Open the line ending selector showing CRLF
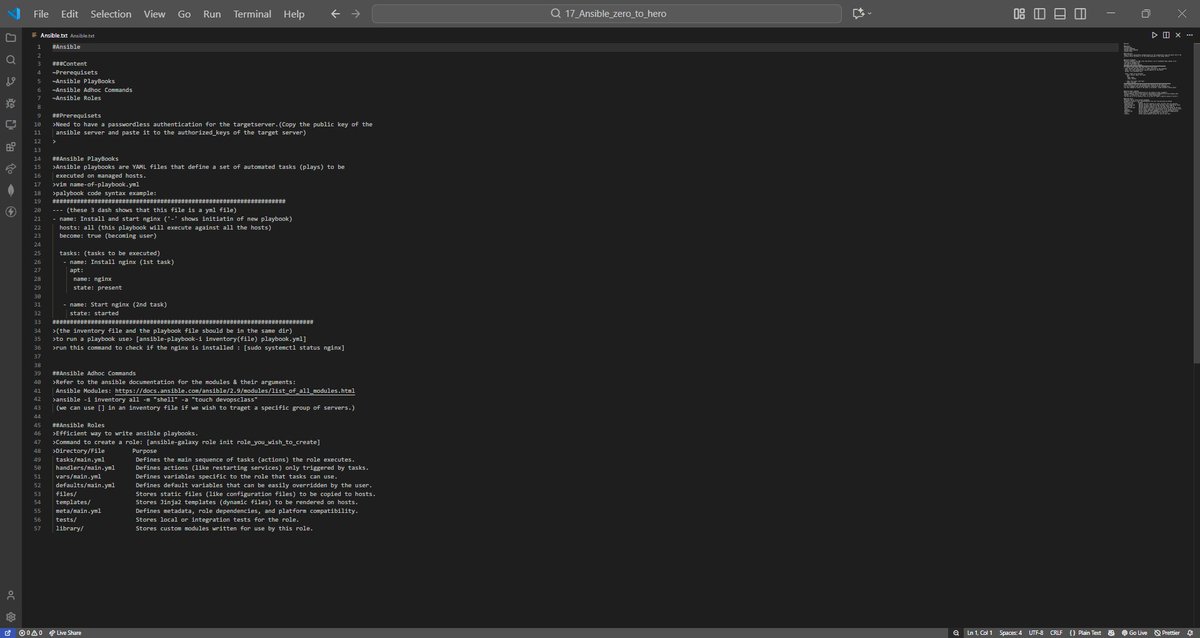The width and height of the screenshot is (1200, 638). (1056, 632)
